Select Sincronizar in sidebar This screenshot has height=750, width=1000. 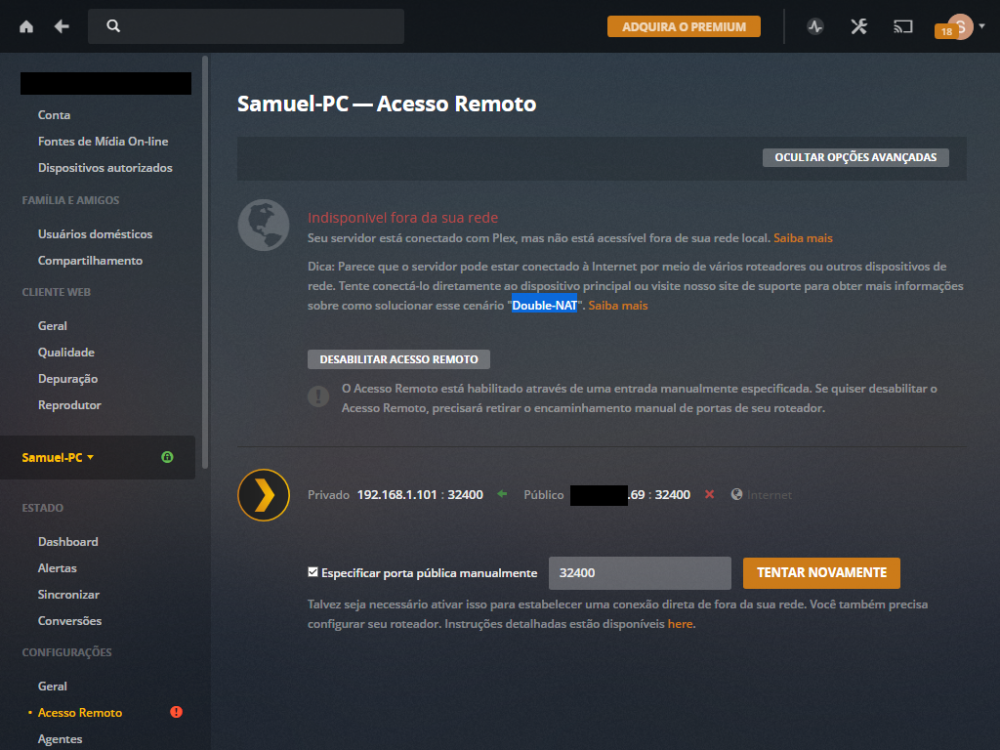pos(68,594)
